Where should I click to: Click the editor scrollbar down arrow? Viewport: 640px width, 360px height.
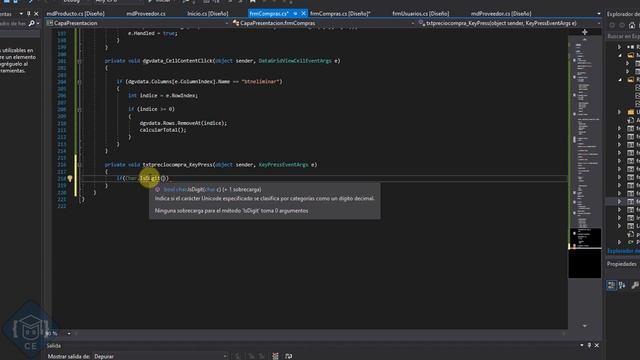pos(584,326)
